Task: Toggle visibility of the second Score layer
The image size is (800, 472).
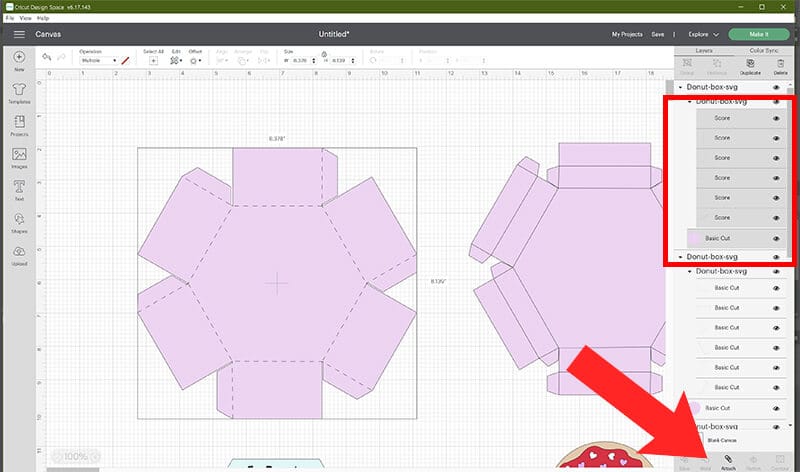Action: [776, 138]
